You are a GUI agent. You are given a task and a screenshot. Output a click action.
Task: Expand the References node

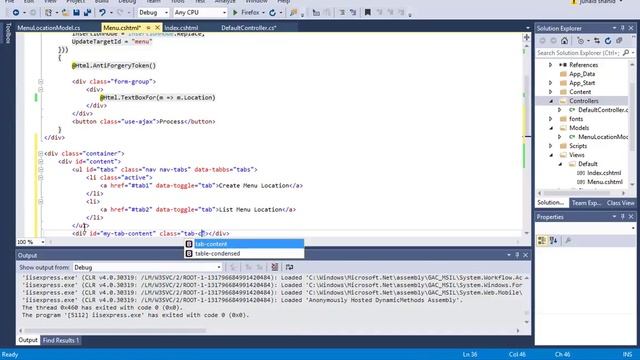(550, 65)
